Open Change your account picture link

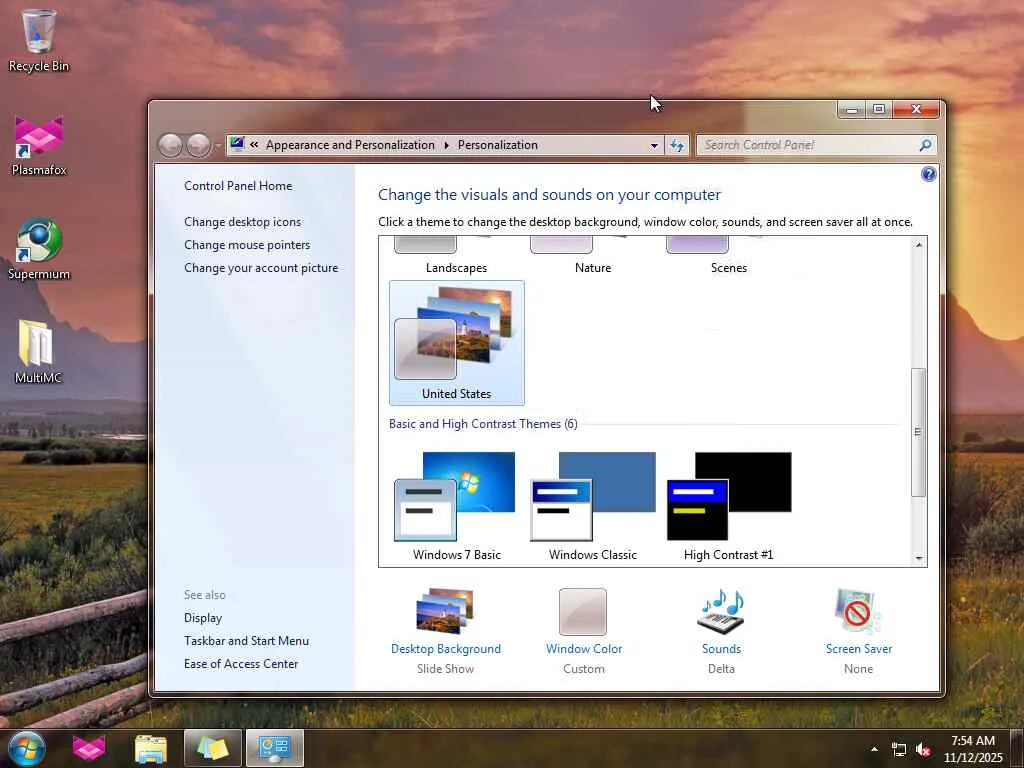point(261,267)
